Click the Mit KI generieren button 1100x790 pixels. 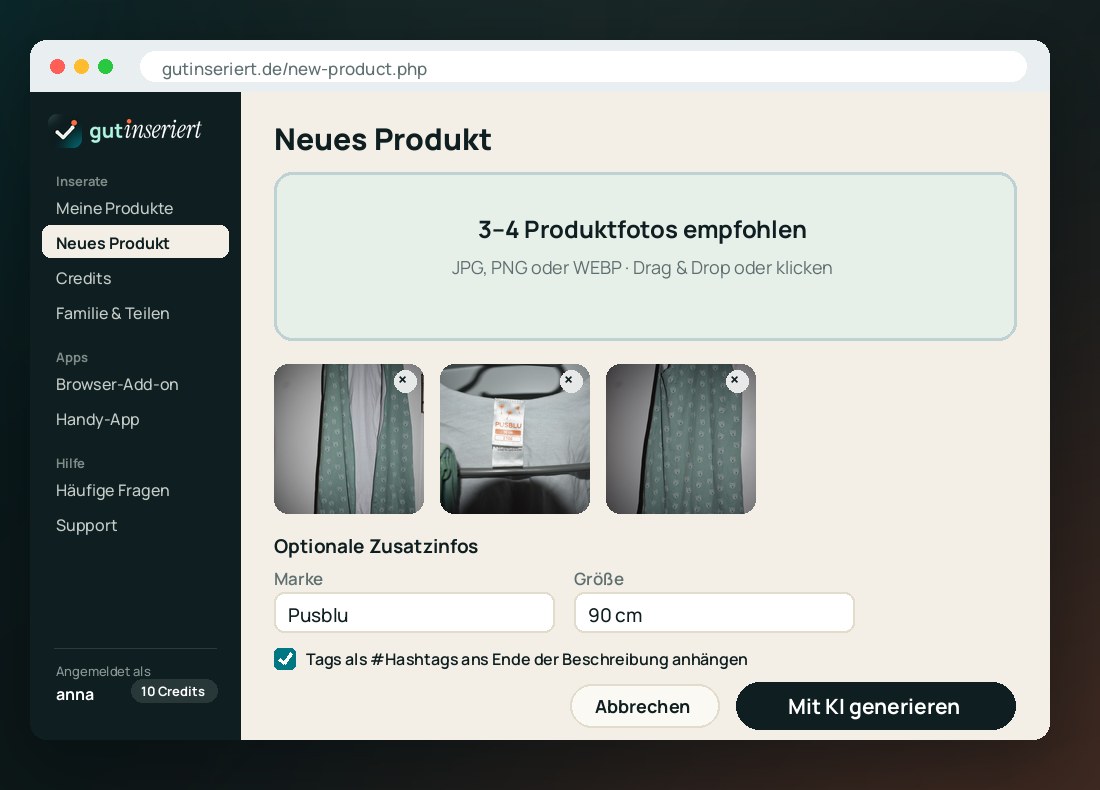click(x=876, y=707)
